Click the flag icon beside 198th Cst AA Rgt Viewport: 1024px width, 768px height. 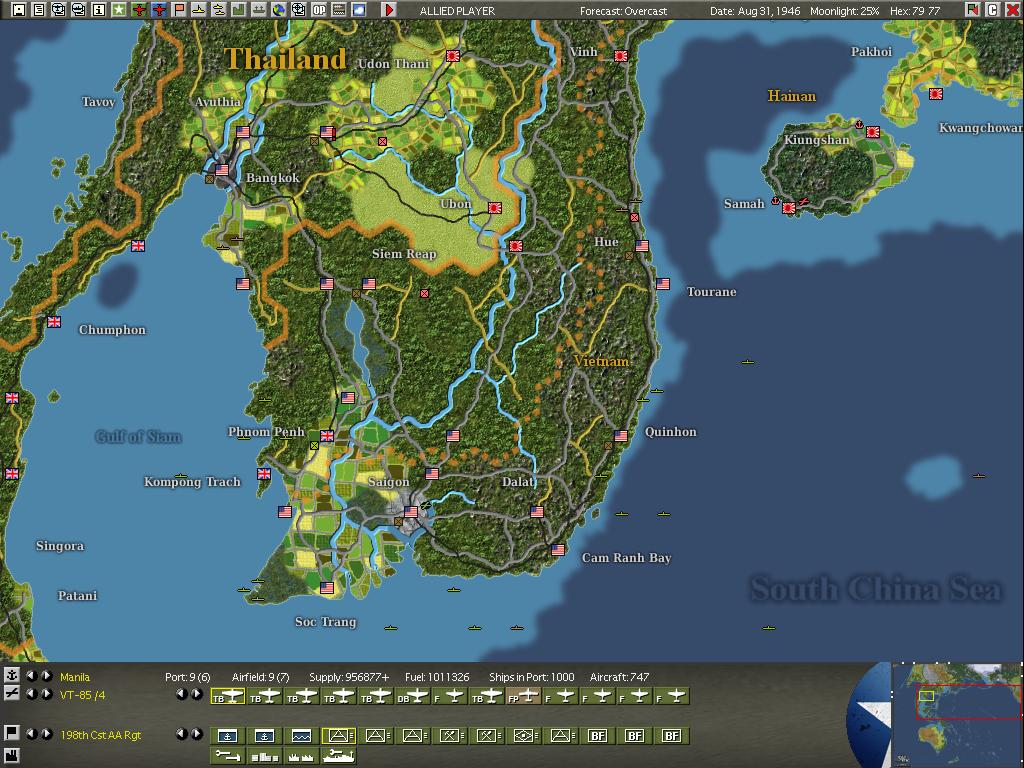11,733
